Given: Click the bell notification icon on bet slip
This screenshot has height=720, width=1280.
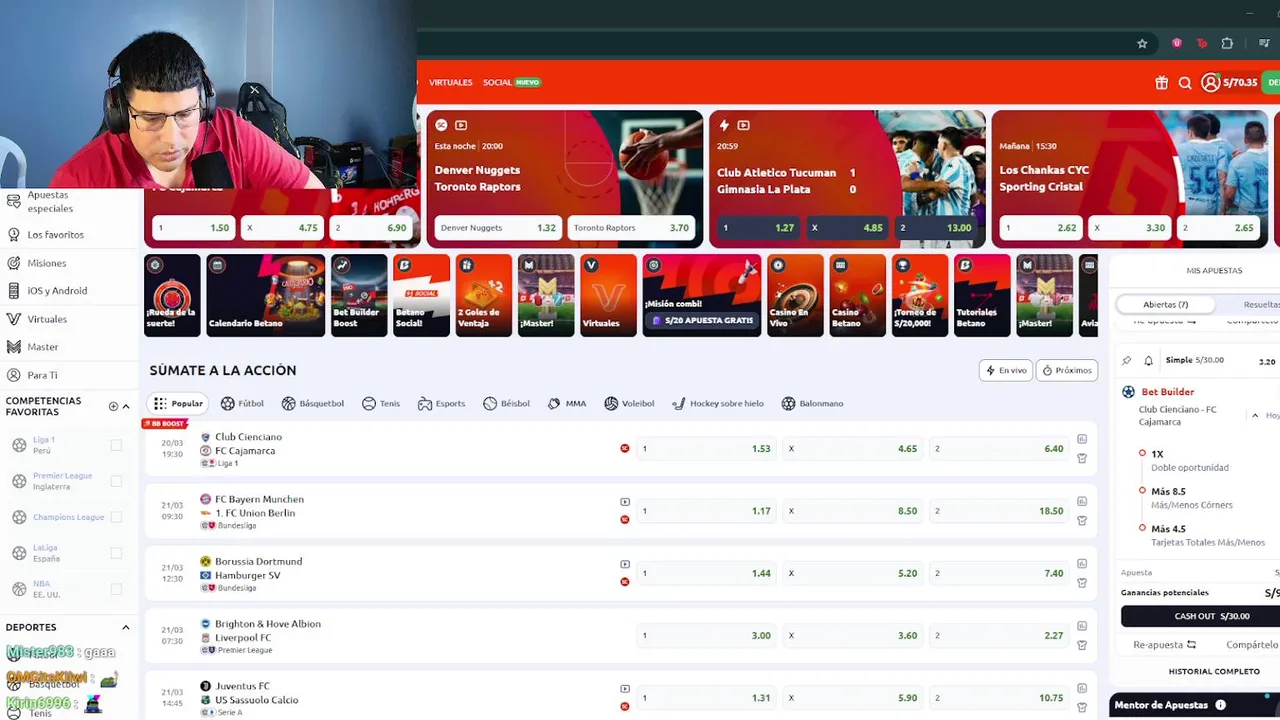Looking at the screenshot, I should click(x=1148, y=360).
